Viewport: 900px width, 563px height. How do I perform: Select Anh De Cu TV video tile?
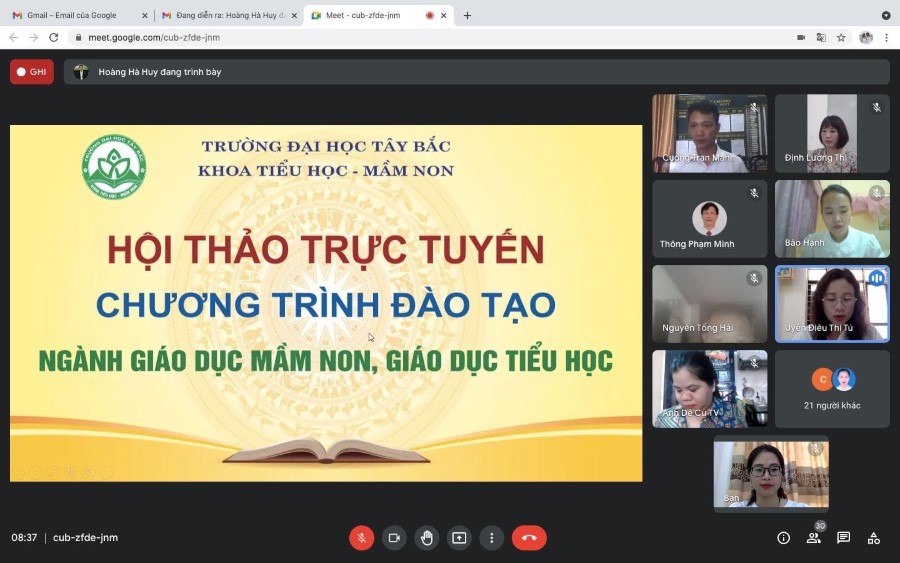(709, 389)
